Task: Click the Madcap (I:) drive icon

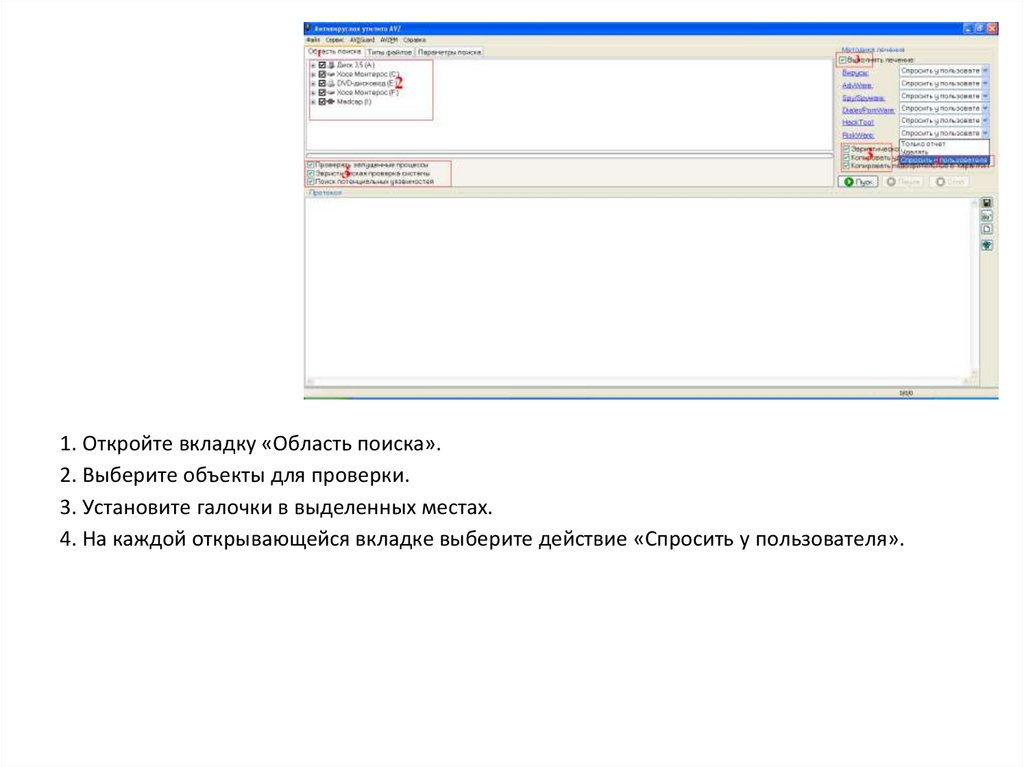Action: tap(331, 101)
